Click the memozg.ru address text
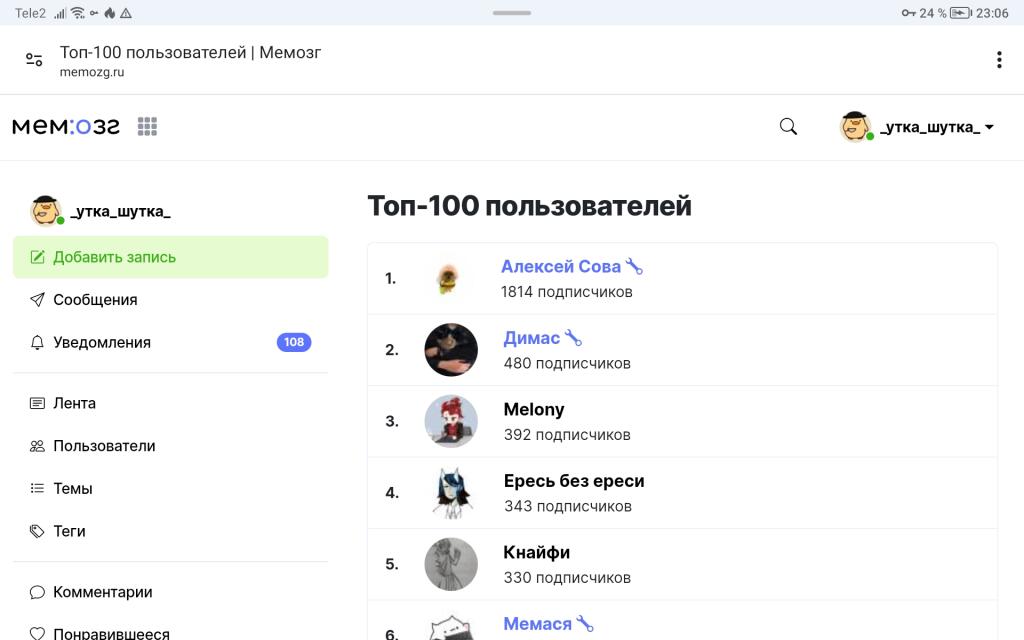This screenshot has width=1024, height=640. pos(92,72)
